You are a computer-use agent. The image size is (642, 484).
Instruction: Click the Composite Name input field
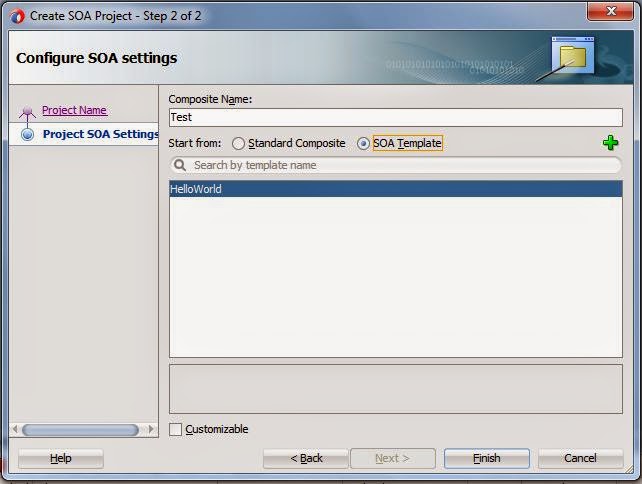(x=396, y=118)
